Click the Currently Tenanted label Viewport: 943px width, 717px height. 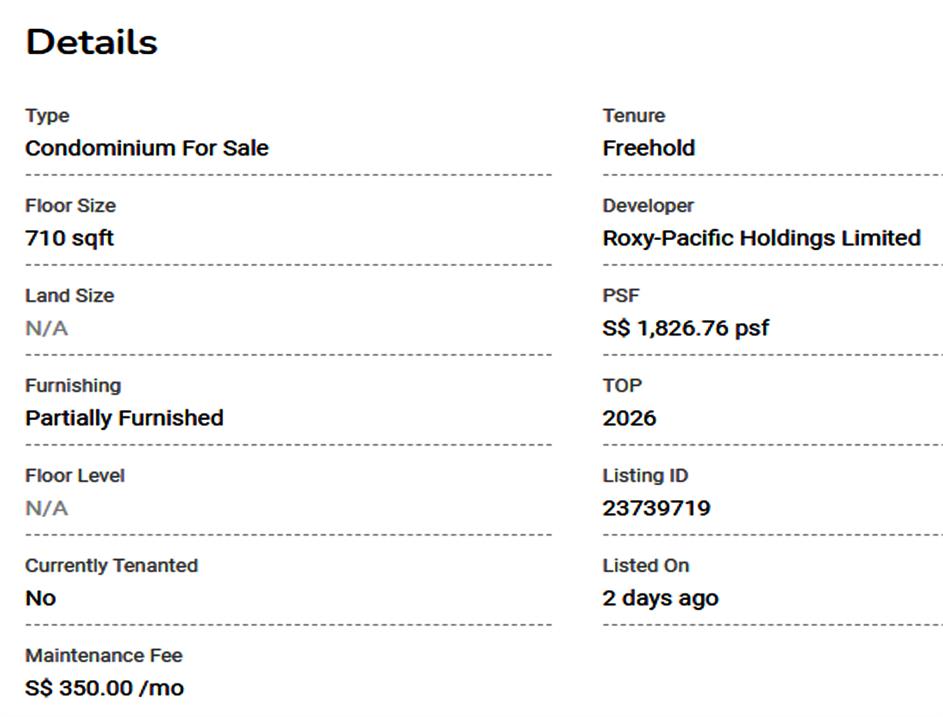tap(111, 566)
